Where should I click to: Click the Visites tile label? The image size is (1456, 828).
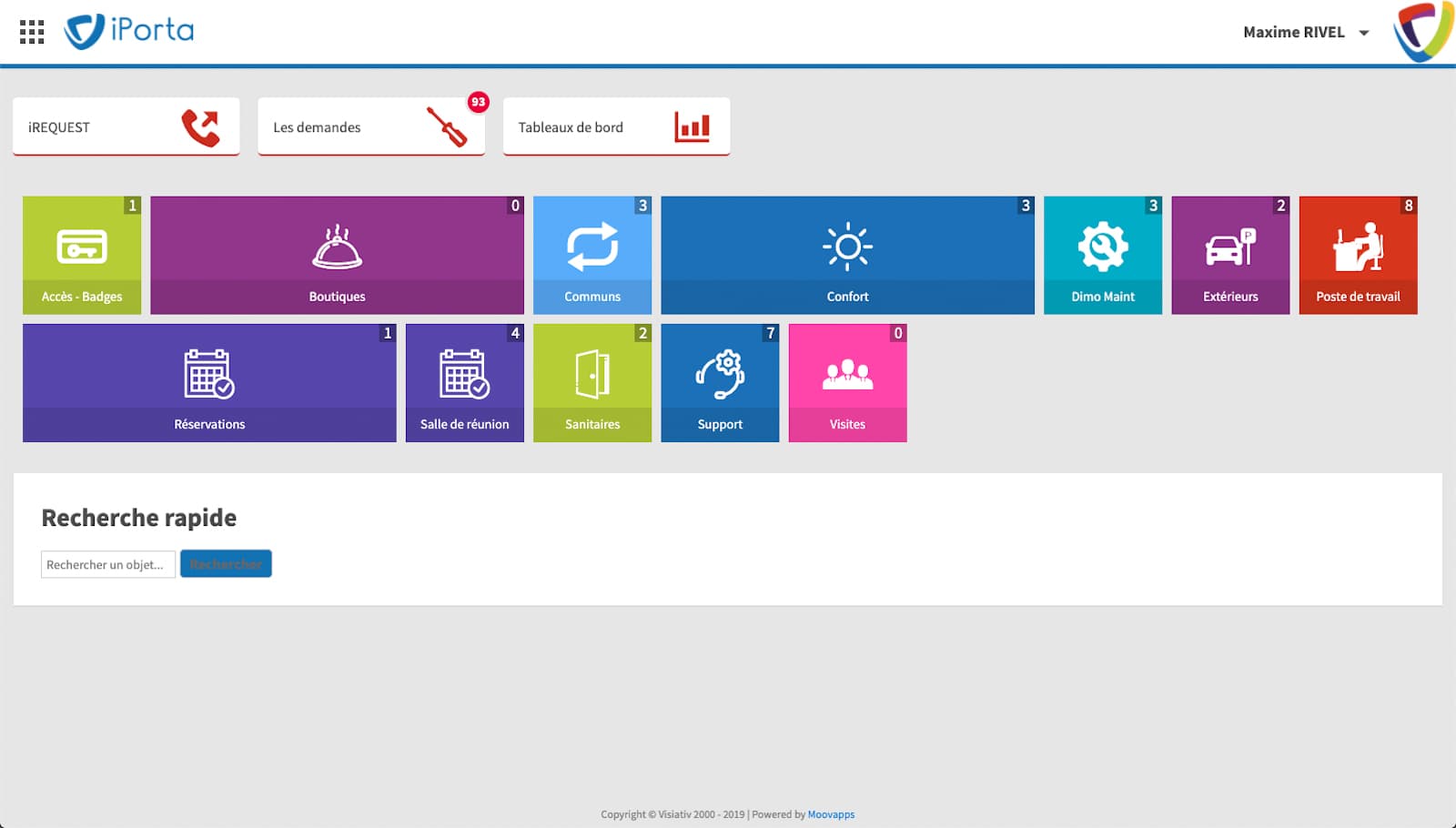click(847, 424)
